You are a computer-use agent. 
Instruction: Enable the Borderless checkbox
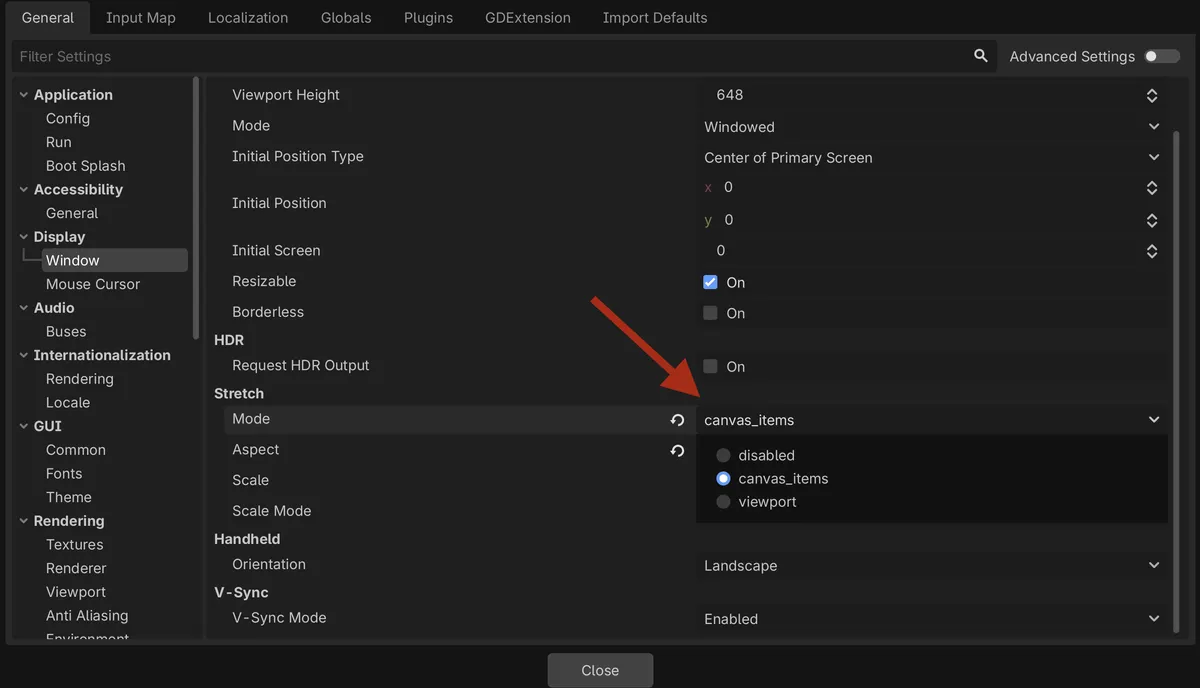click(x=711, y=313)
